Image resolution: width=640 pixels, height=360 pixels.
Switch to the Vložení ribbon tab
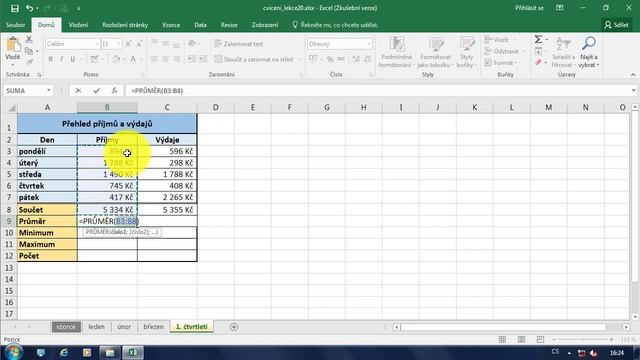(78, 25)
